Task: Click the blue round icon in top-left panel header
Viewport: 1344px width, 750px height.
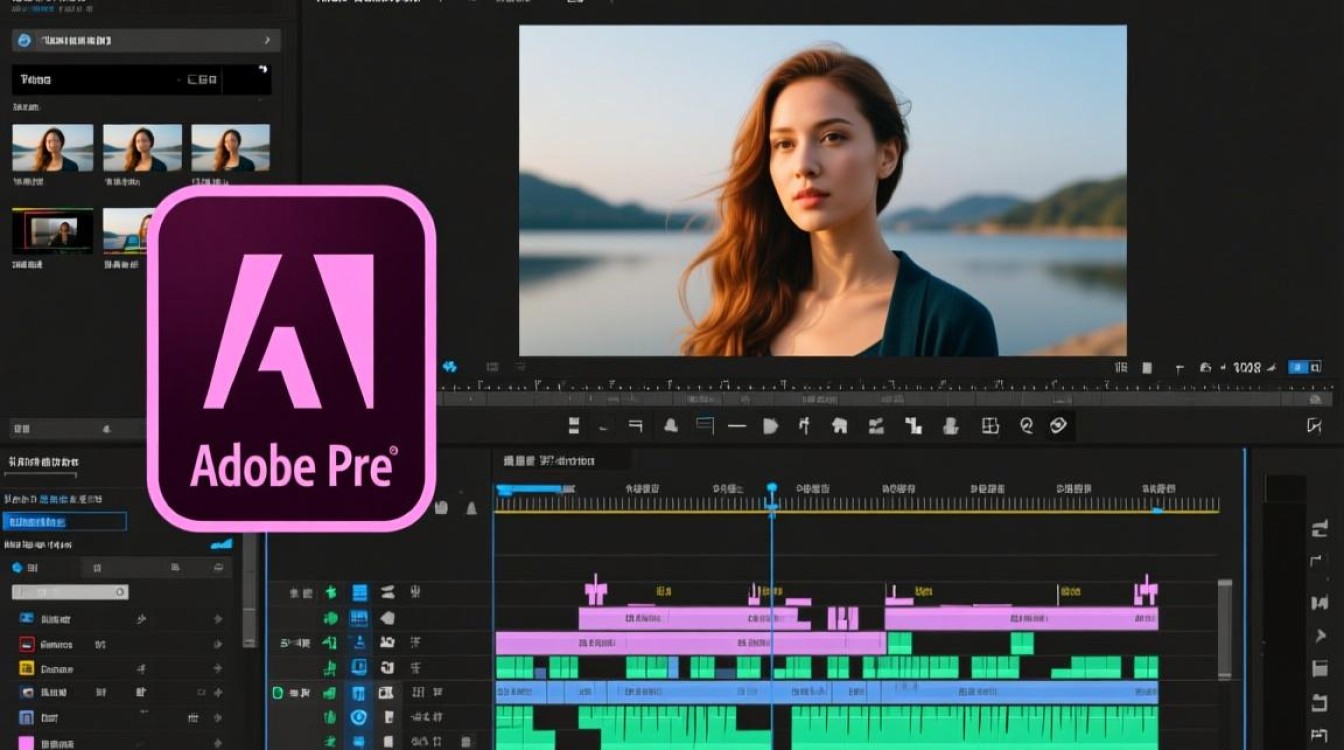Action: click(24, 41)
